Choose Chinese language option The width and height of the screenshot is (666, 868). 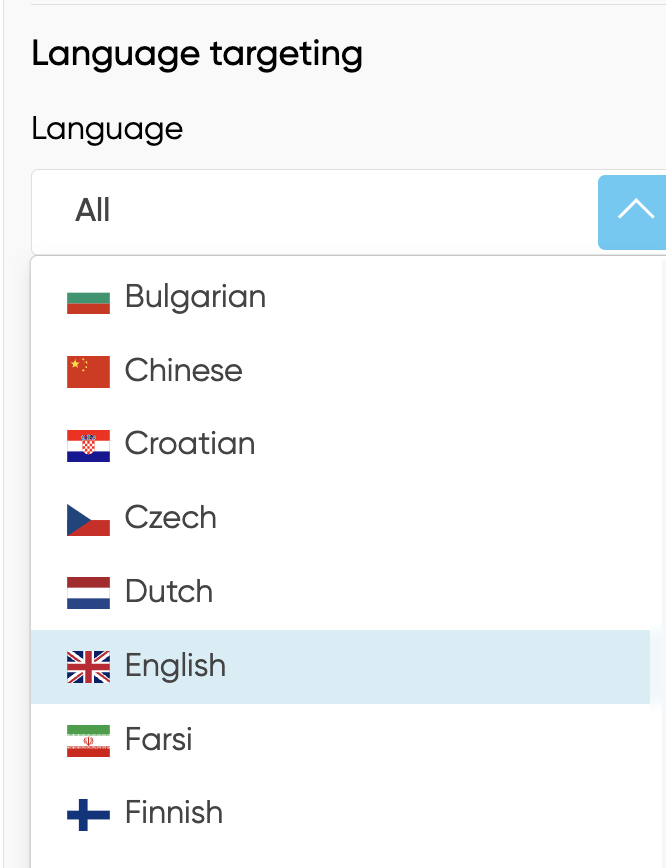coord(183,371)
